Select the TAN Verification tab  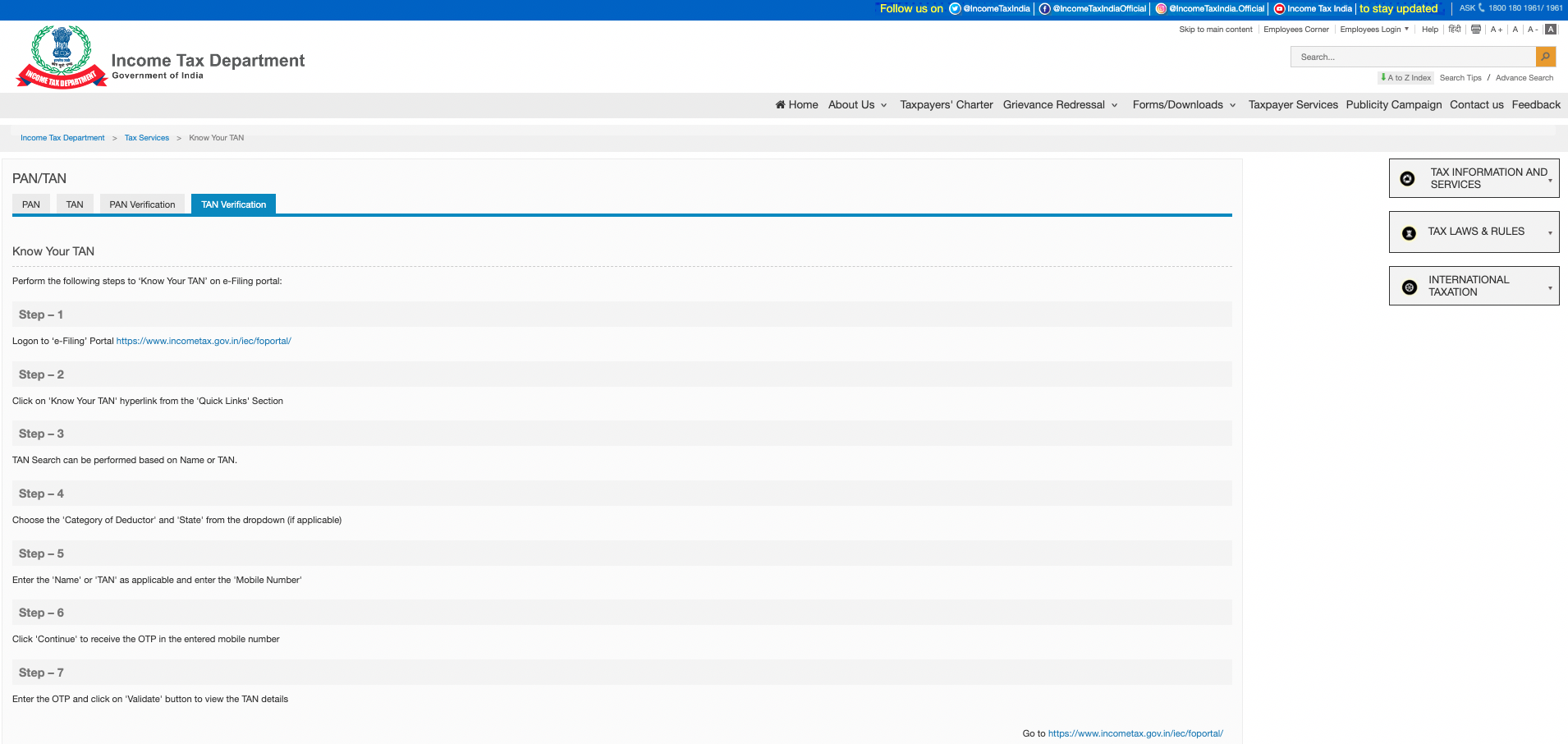tap(234, 204)
